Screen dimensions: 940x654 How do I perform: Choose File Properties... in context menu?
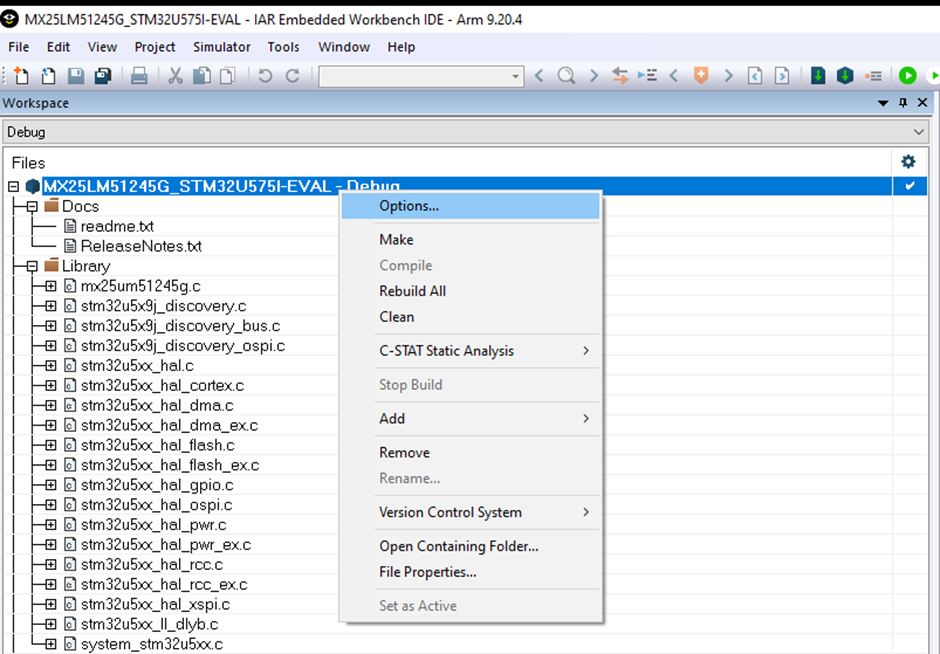click(471, 572)
